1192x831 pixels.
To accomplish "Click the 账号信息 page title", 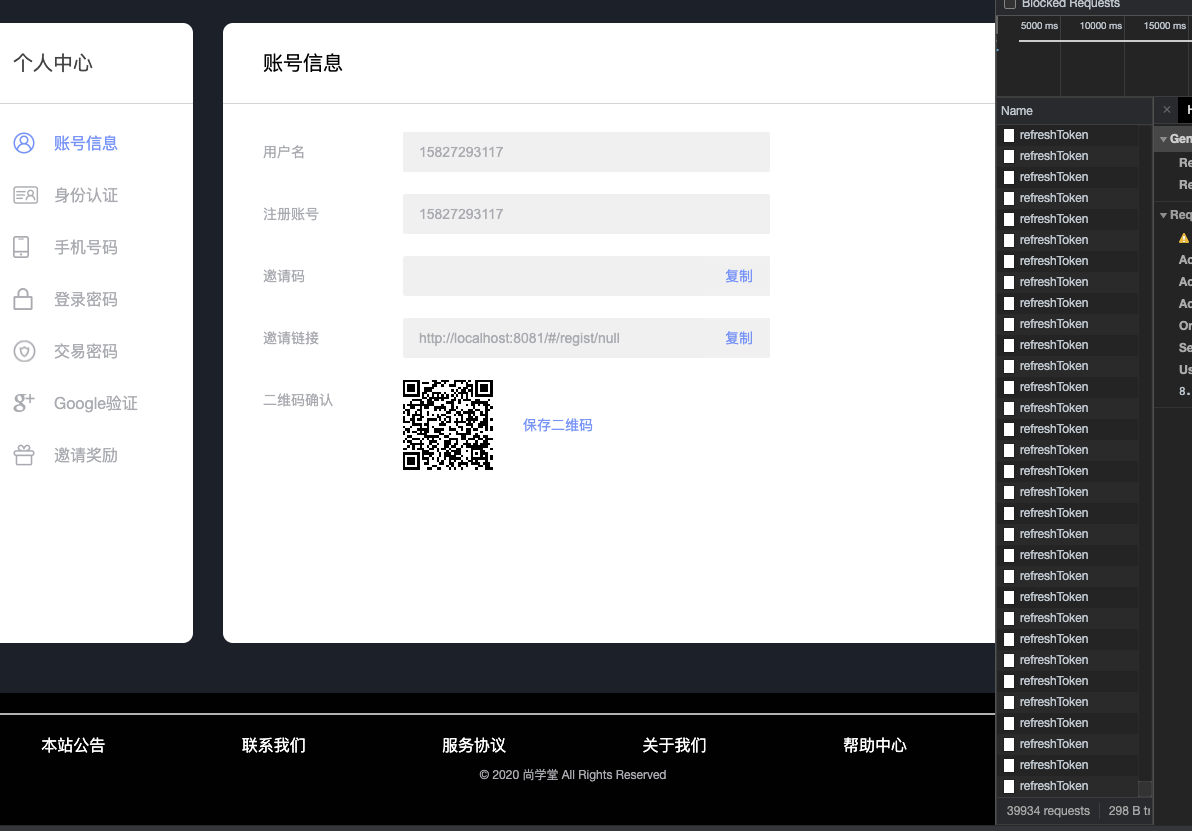I will [303, 63].
